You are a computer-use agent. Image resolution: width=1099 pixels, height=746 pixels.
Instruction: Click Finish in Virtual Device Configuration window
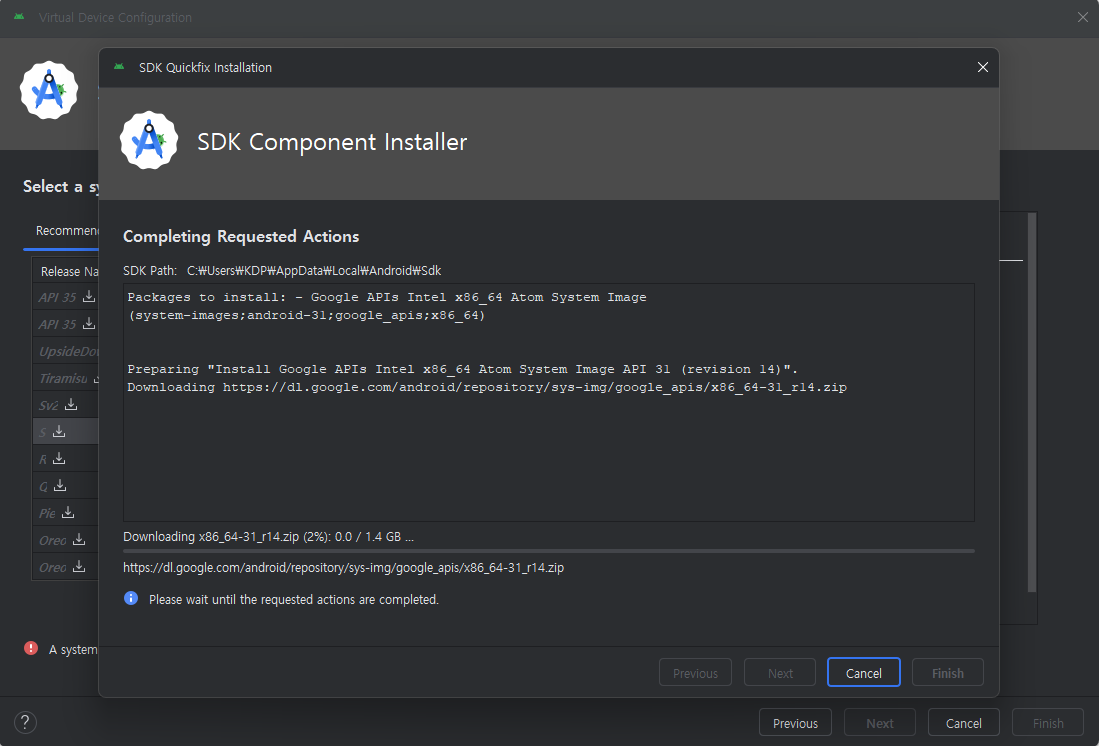tap(1048, 723)
